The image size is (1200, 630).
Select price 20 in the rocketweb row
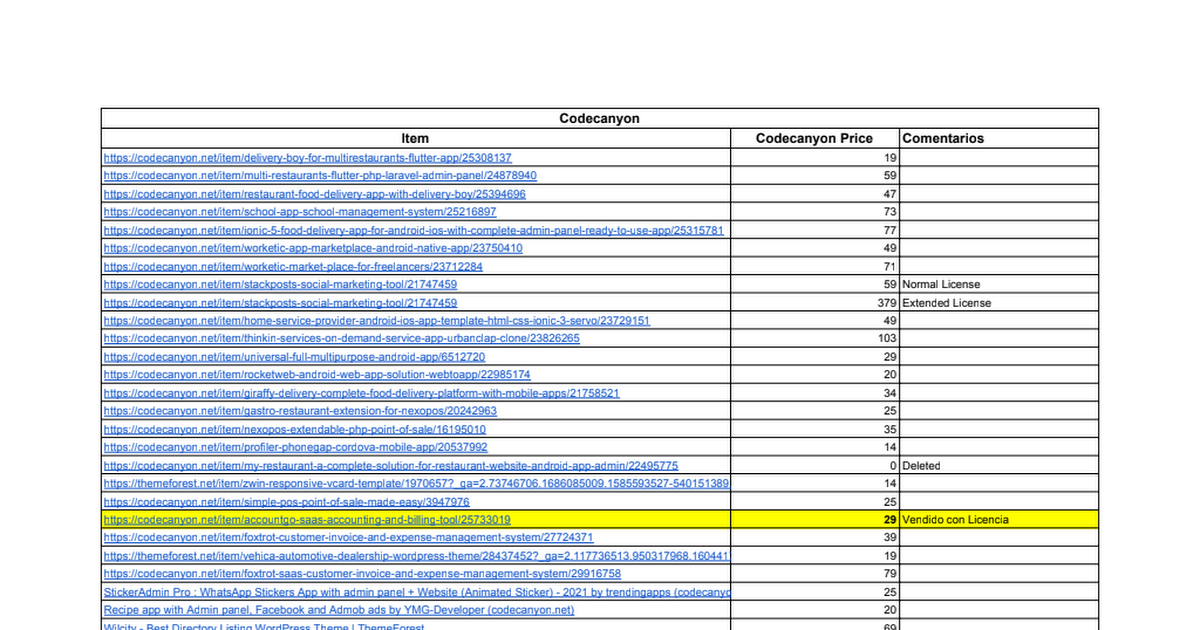[814, 374]
